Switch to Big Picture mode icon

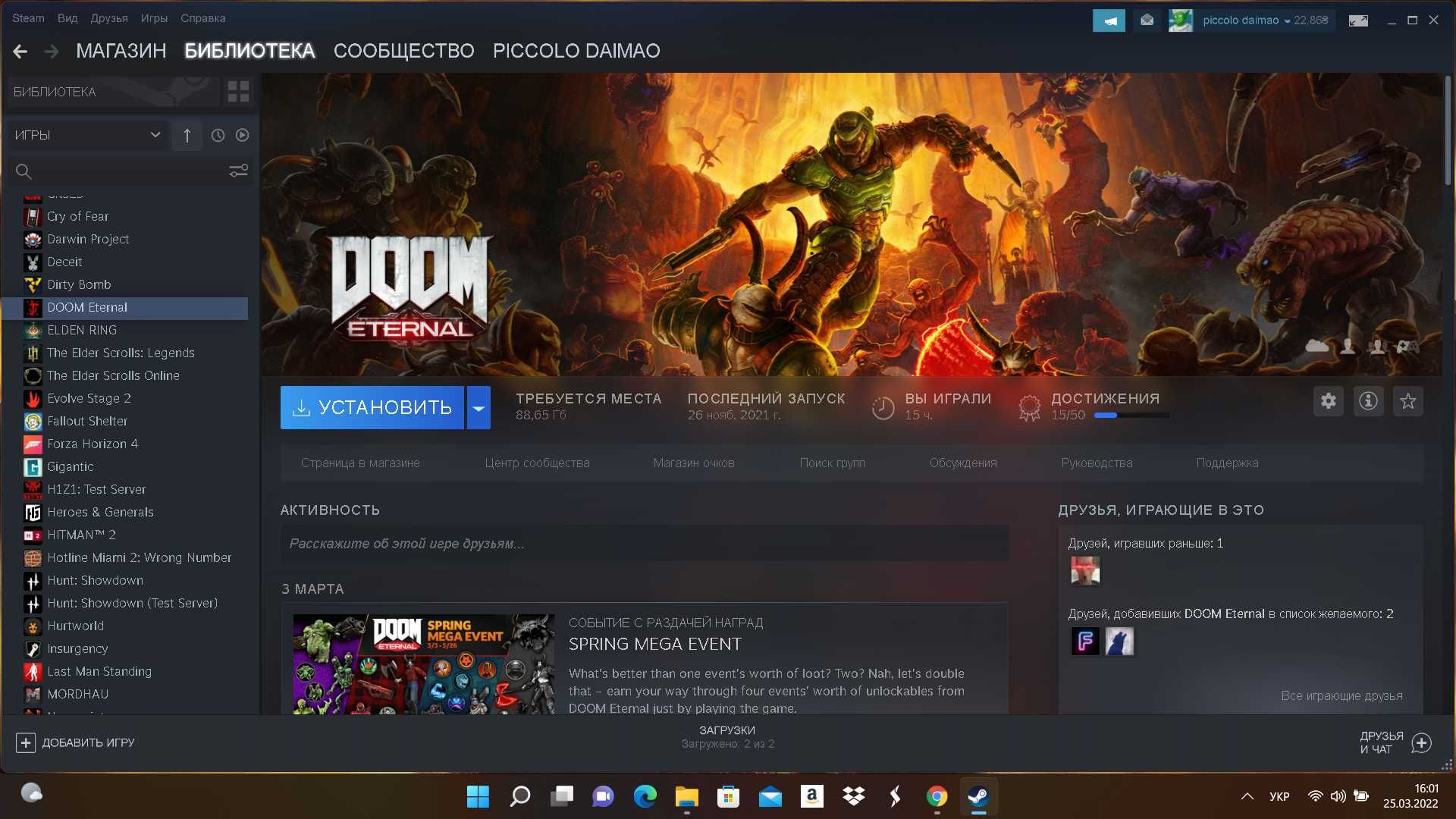[x=1358, y=20]
